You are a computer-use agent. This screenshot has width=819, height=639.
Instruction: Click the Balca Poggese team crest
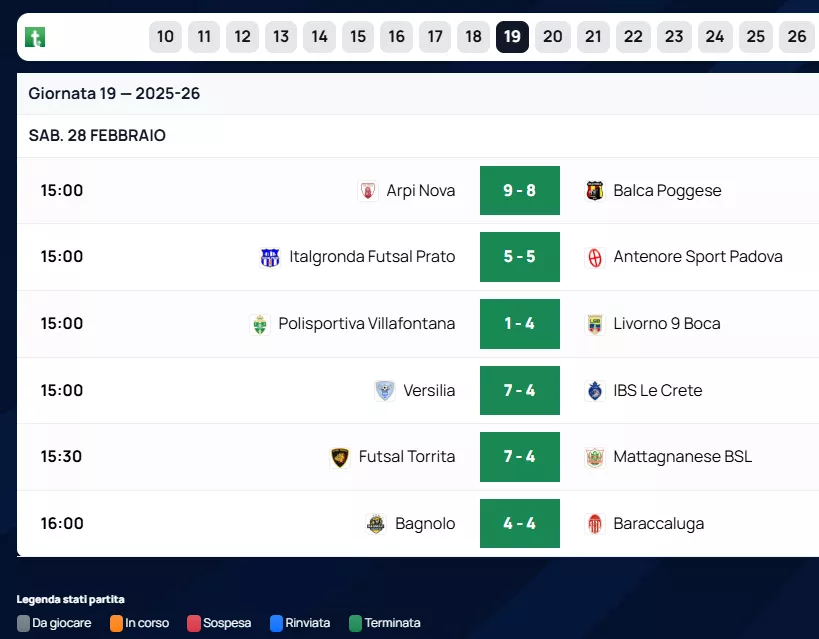coord(595,191)
